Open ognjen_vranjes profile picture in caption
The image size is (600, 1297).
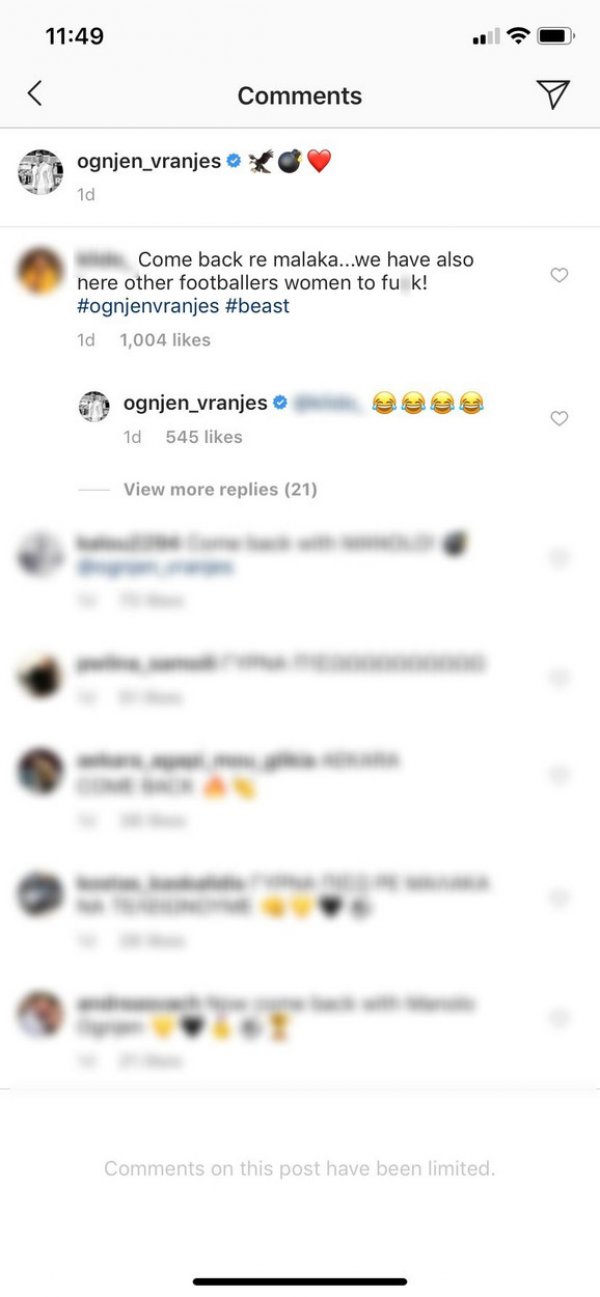click(x=41, y=171)
